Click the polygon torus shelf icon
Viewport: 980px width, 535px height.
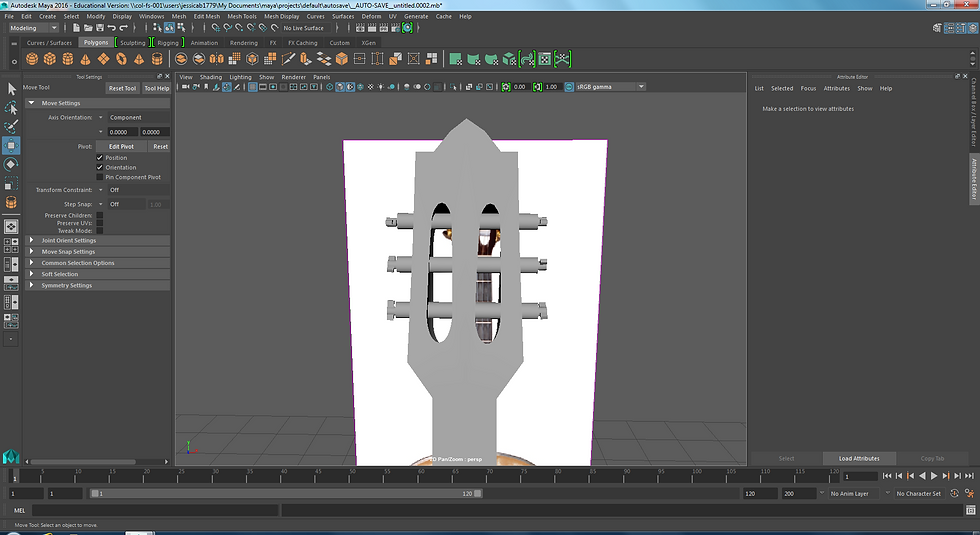tap(121, 59)
